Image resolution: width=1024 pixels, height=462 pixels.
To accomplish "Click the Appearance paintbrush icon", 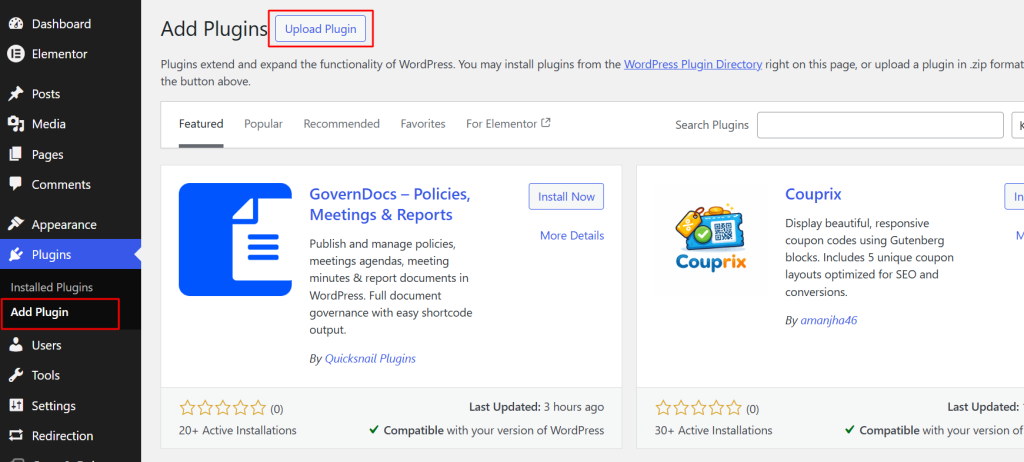I will coord(16,225).
